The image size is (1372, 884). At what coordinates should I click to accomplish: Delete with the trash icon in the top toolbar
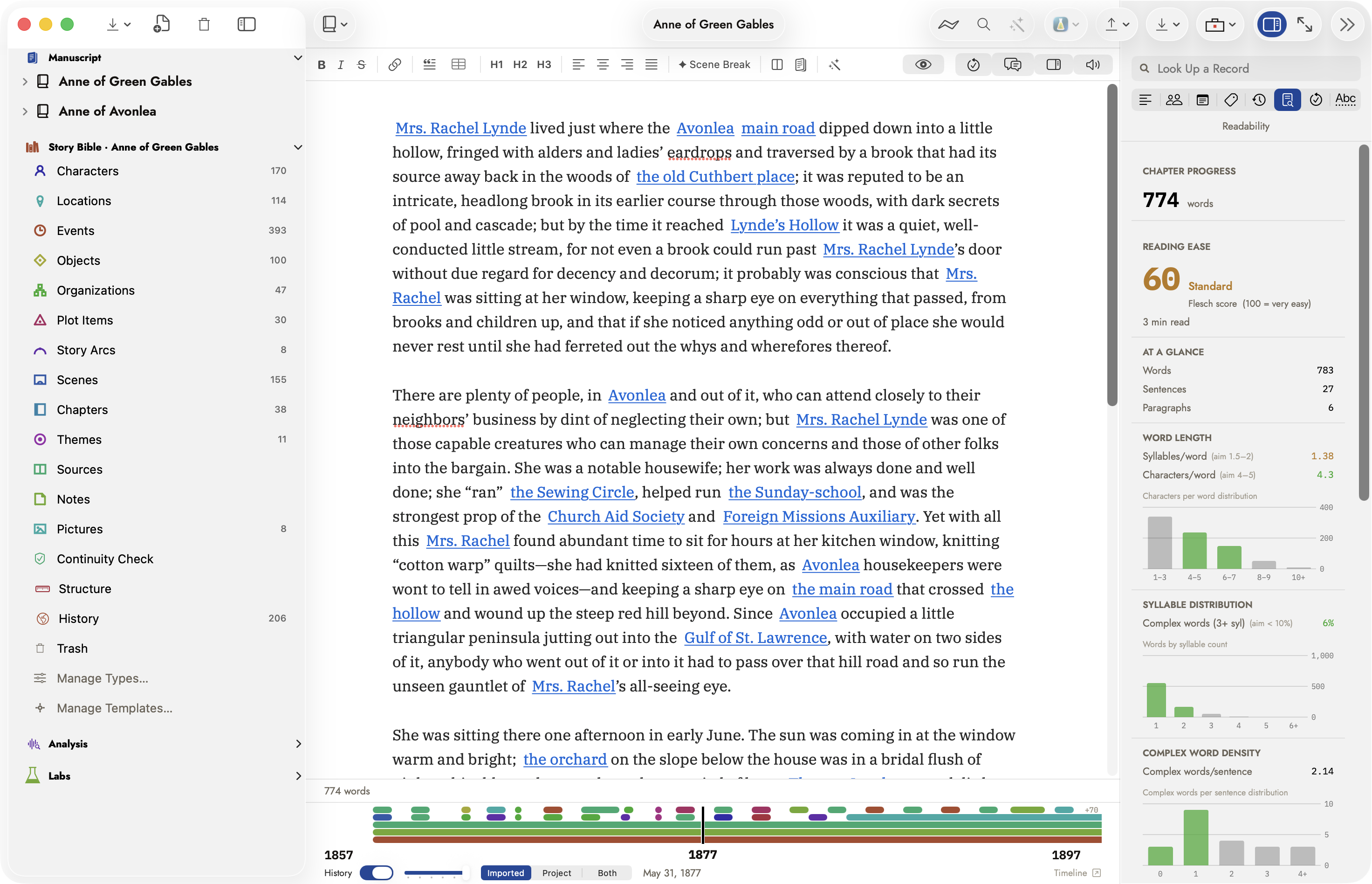(204, 24)
